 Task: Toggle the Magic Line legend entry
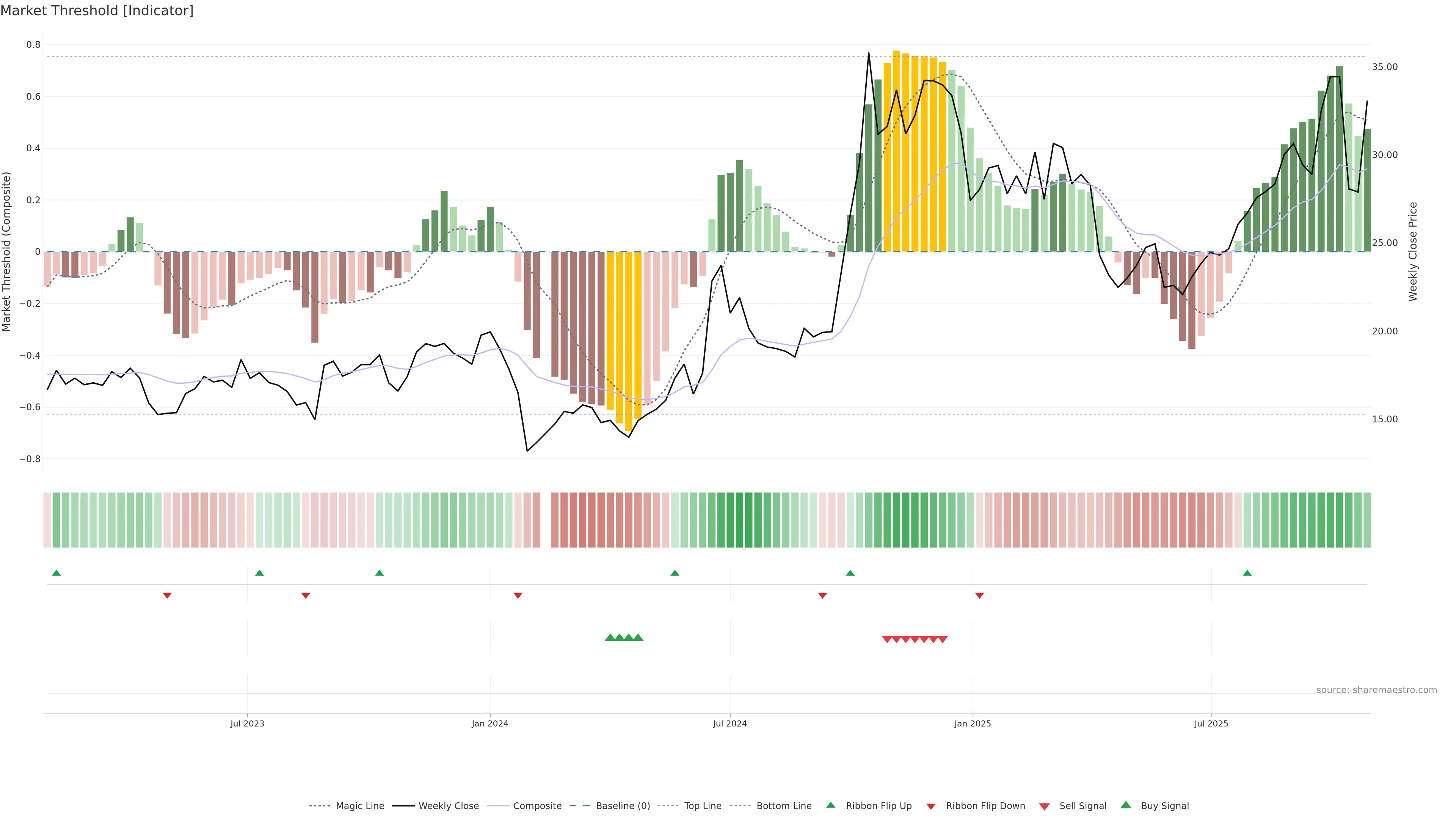[x=359, y=806]
